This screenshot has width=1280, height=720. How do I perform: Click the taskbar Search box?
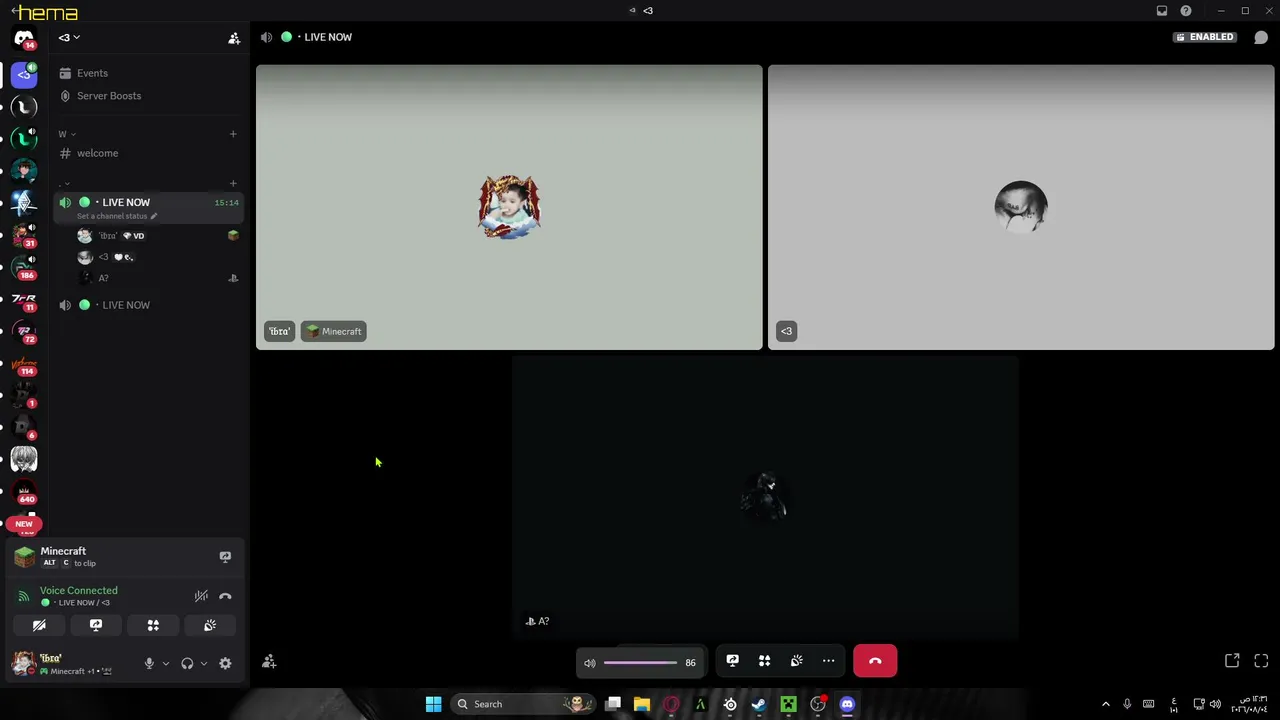tap(522, 704)
